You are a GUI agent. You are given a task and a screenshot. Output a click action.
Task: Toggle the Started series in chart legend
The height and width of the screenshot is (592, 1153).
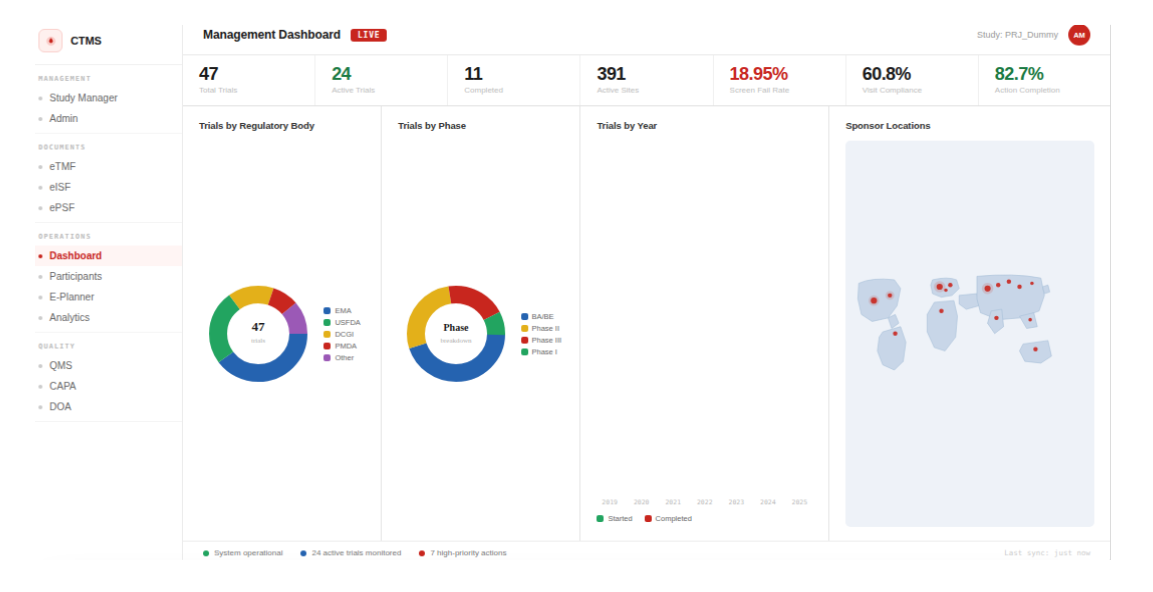[614, 519]
